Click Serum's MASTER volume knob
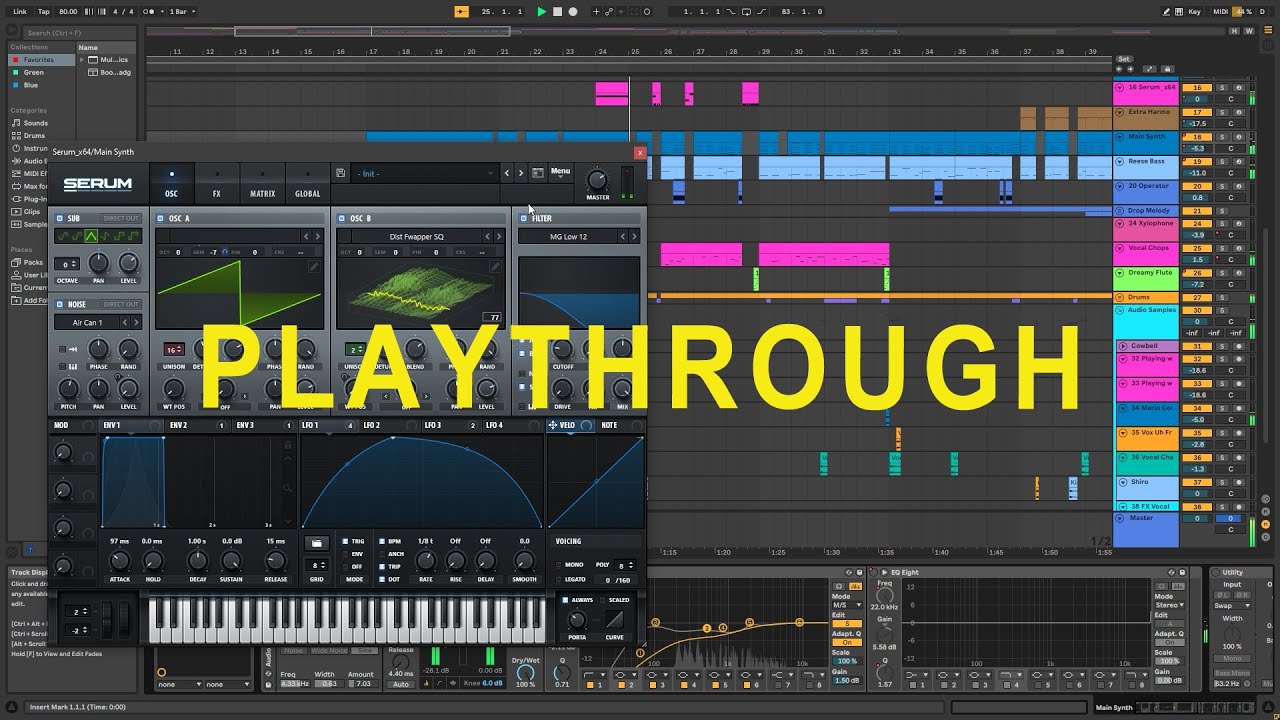This screenshot has width=1280, height=720. click(597, 180)
